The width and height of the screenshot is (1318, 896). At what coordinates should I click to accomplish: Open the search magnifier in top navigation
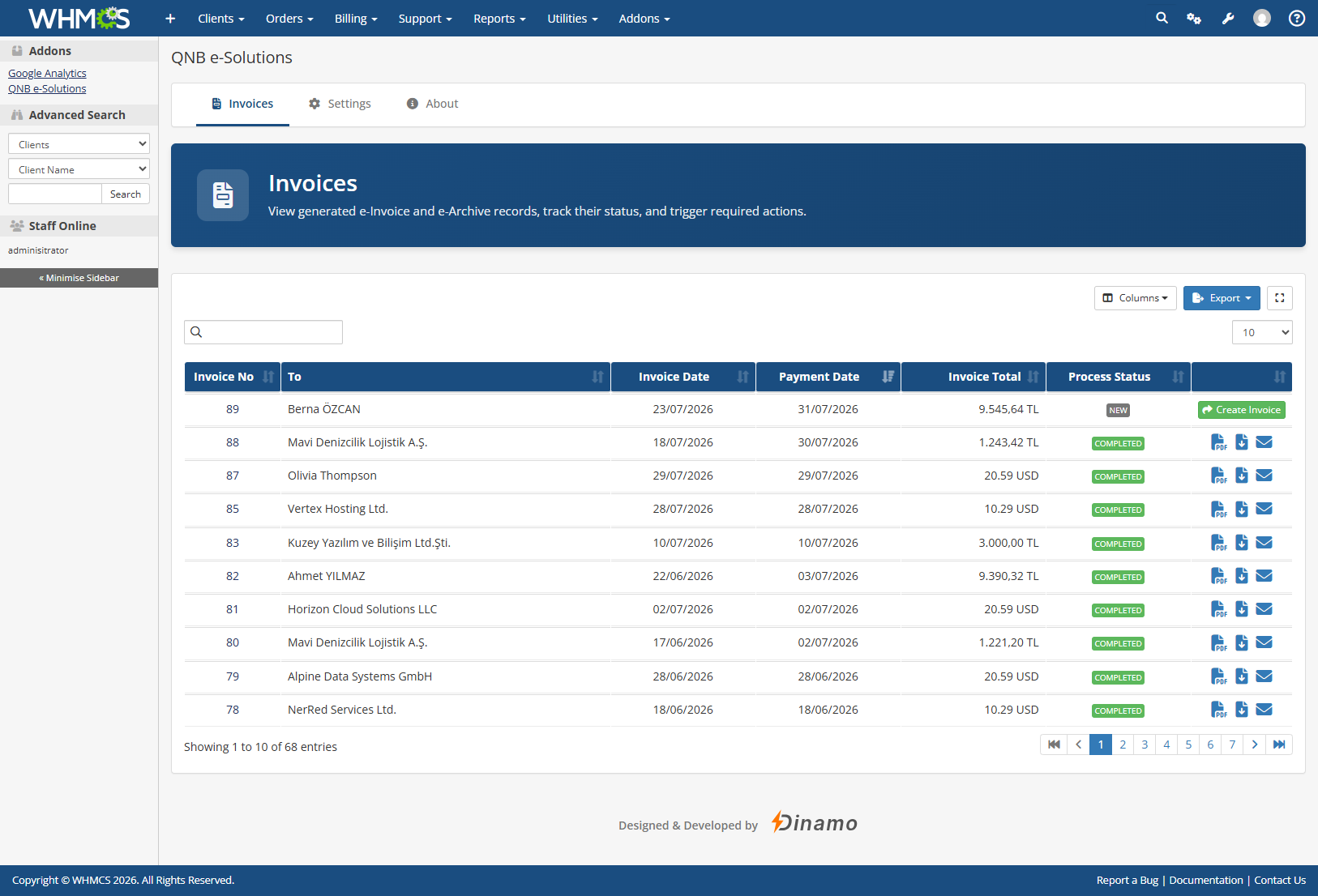pos(1162,18)
